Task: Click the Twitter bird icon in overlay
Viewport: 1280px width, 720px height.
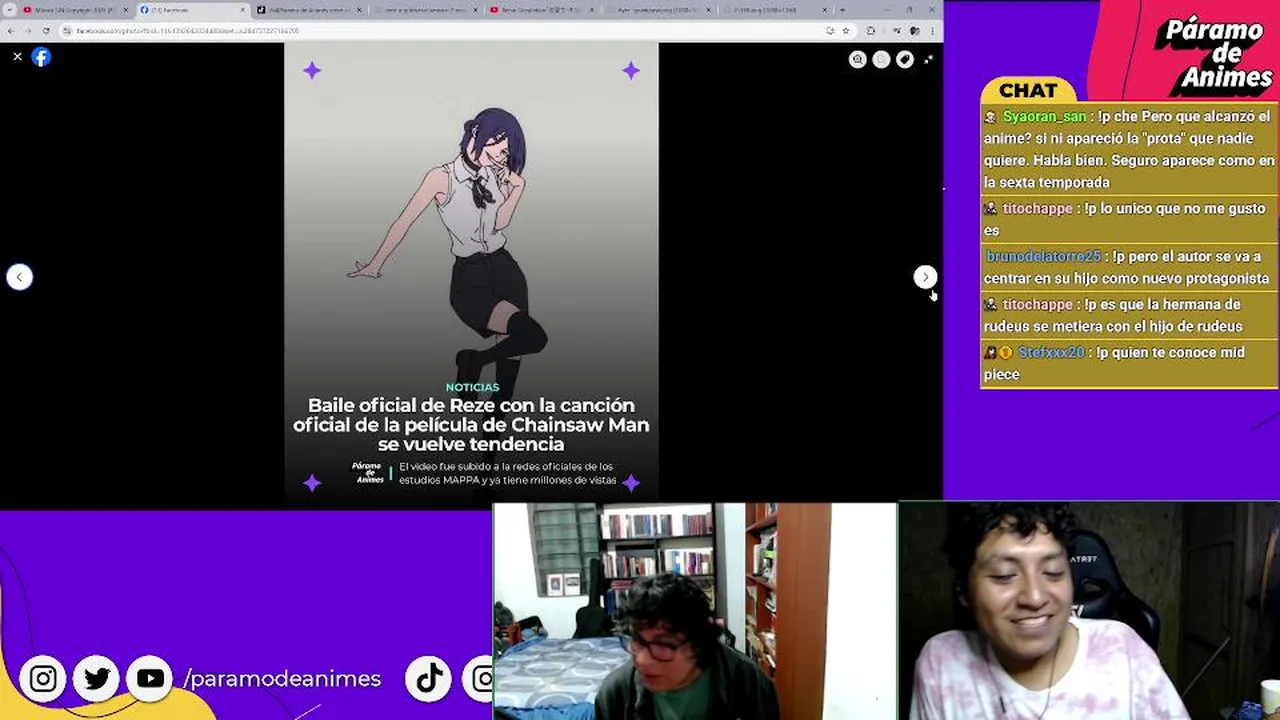Action: pos(97,679)
